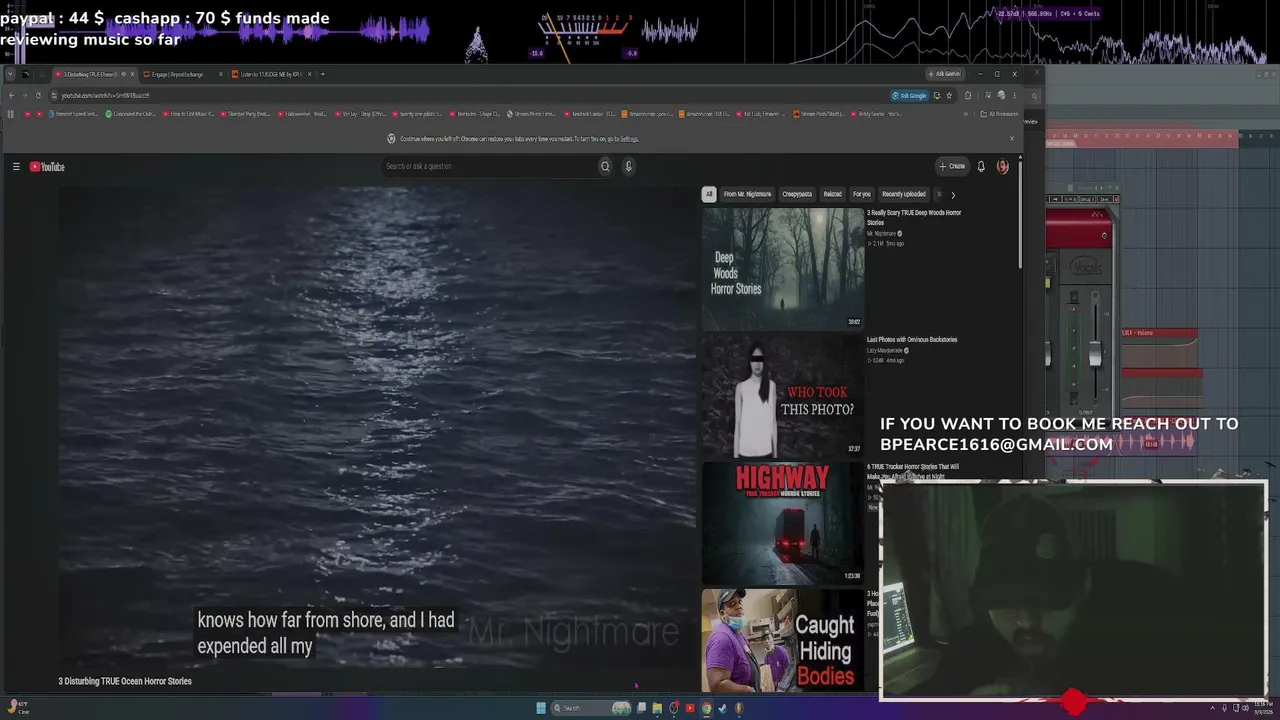
Task: Click the 'Ask Gemini' button in the title bar
Action: [944, 74]
